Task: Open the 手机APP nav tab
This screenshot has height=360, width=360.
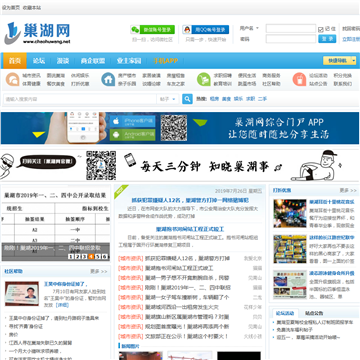Action: 165,61
